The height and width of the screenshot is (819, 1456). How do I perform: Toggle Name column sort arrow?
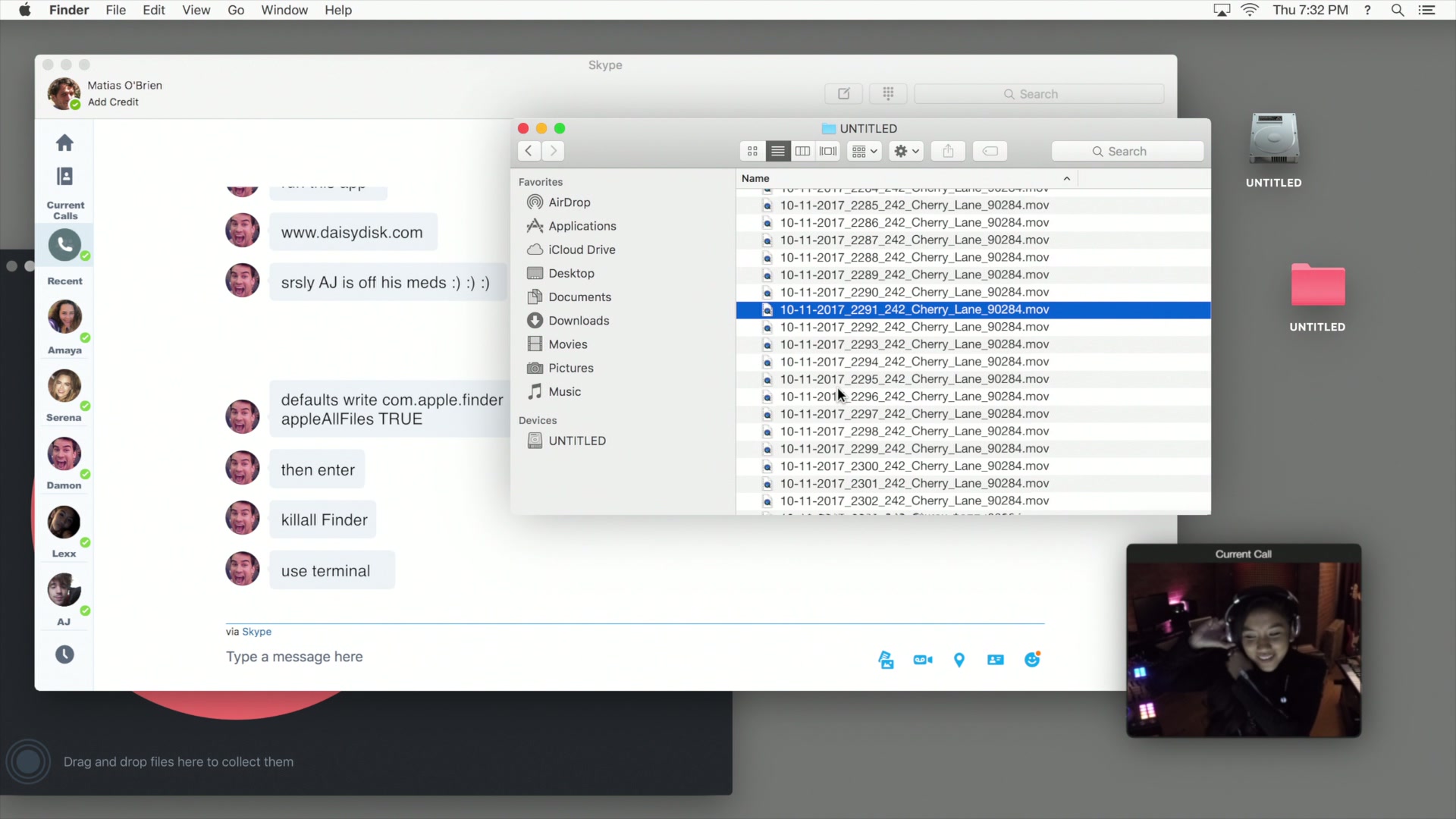click(1067, 178)
